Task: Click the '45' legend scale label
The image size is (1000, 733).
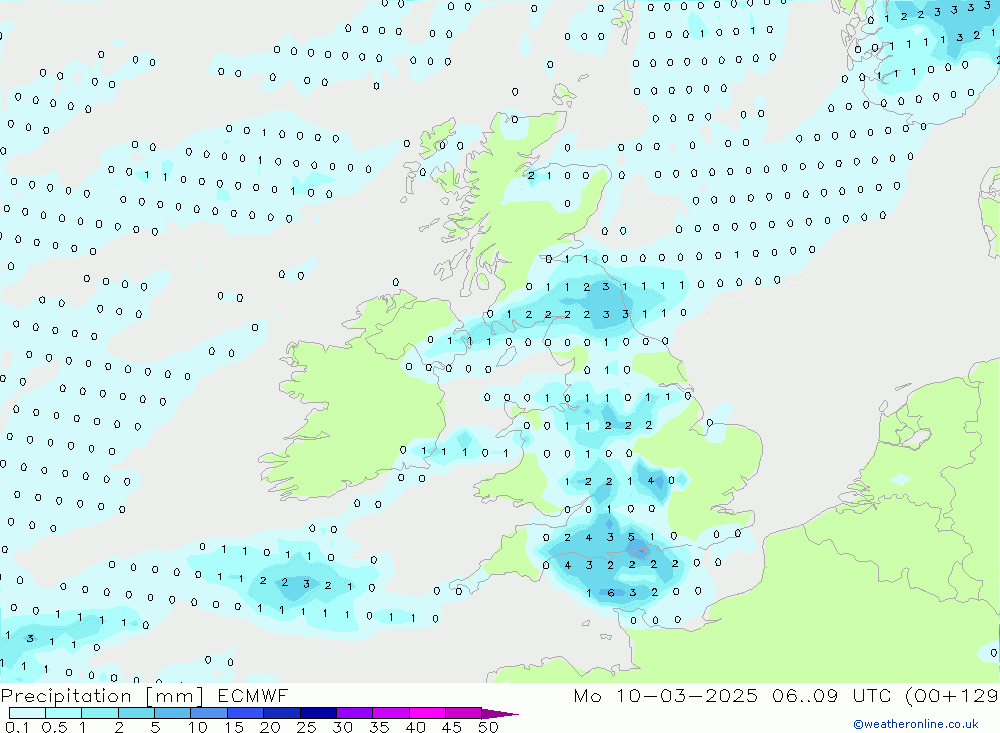Action: [452, 727]
